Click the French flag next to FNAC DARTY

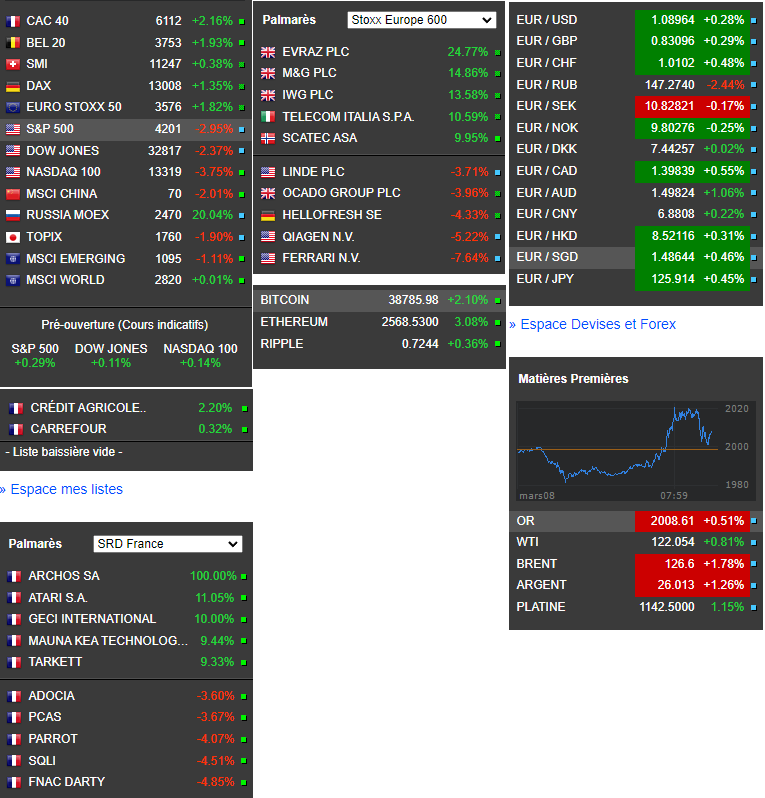point(14,782)
